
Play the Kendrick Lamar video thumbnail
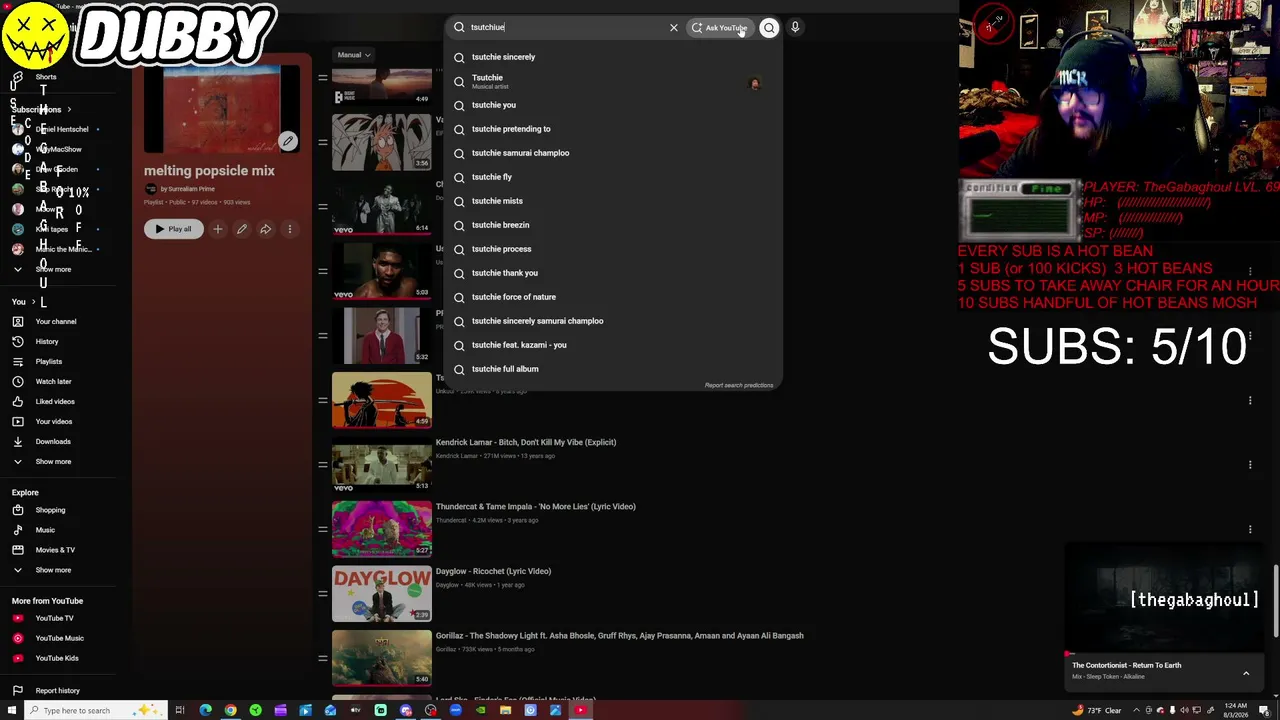point(382,465)
